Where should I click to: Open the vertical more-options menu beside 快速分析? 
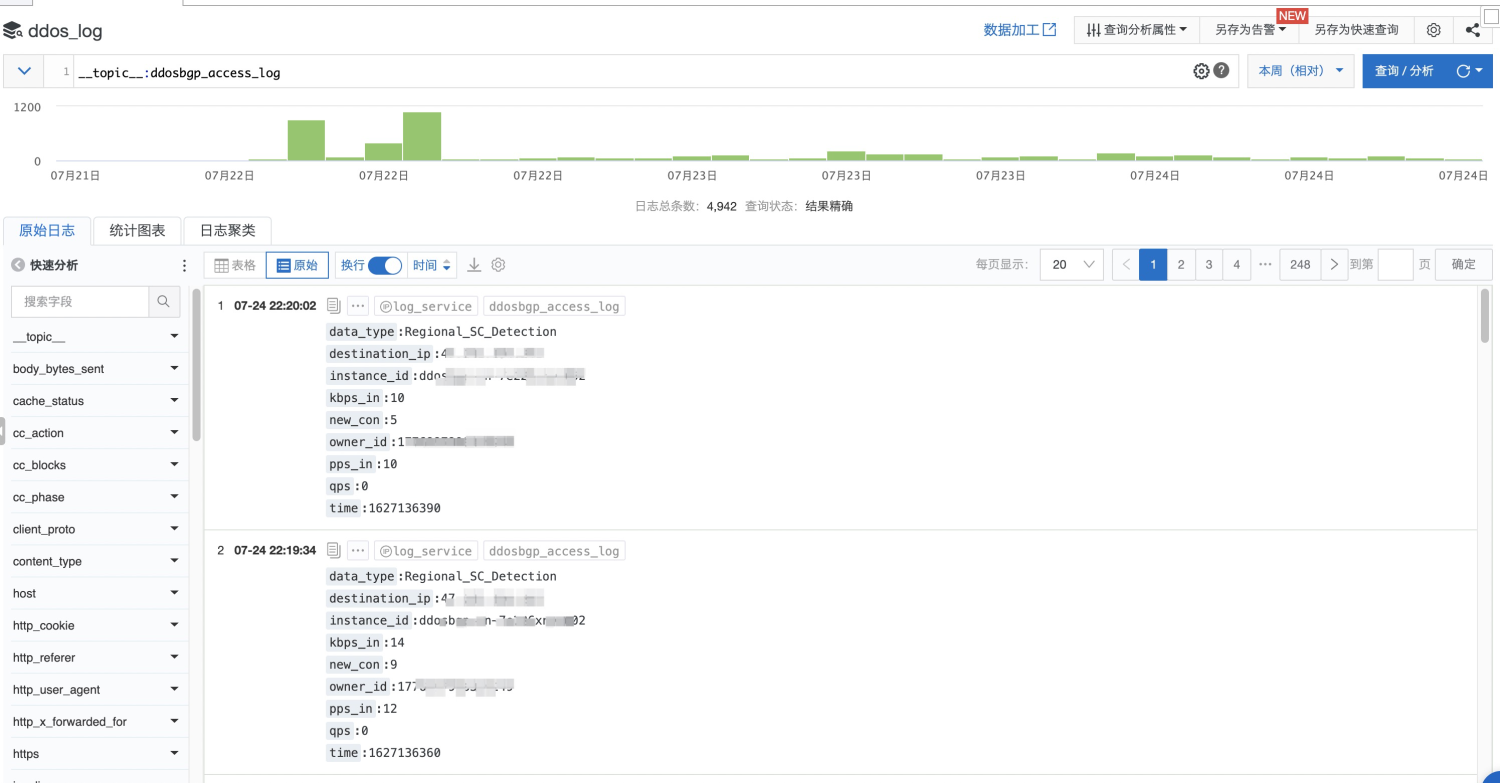click(x=183, y=264)
